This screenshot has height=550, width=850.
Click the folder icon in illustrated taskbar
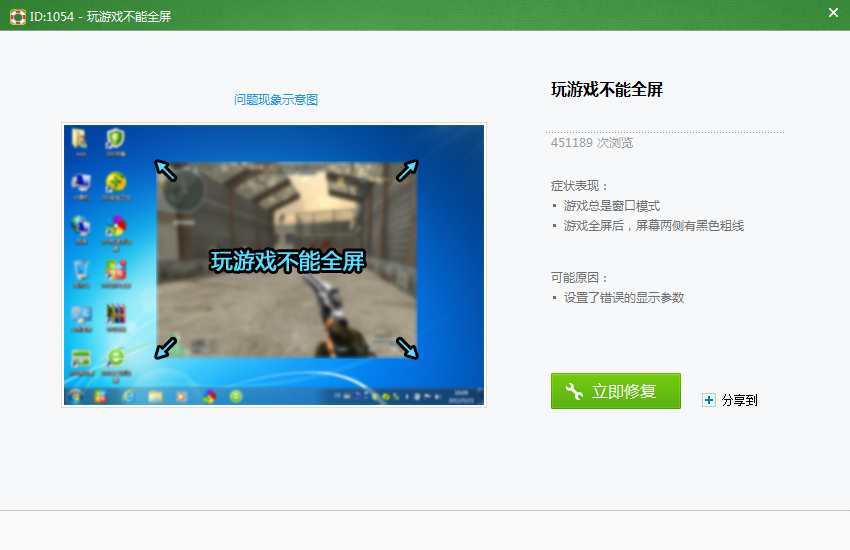pyautogui.click(x=155, y=396)
